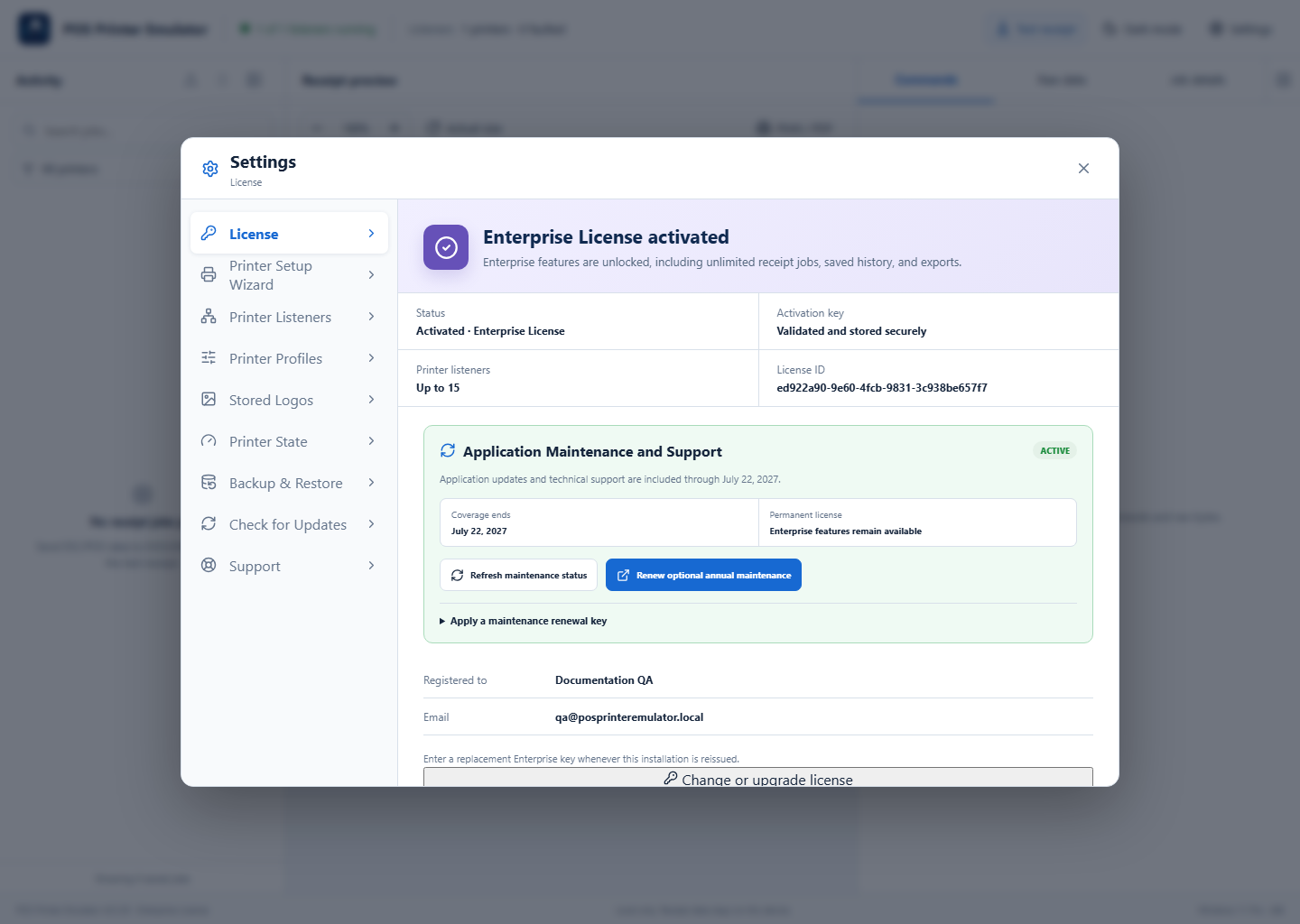Click the database icon for Backup & Restore
Image resolution: width=1300 pixels, height=924 pixels.
209,482
